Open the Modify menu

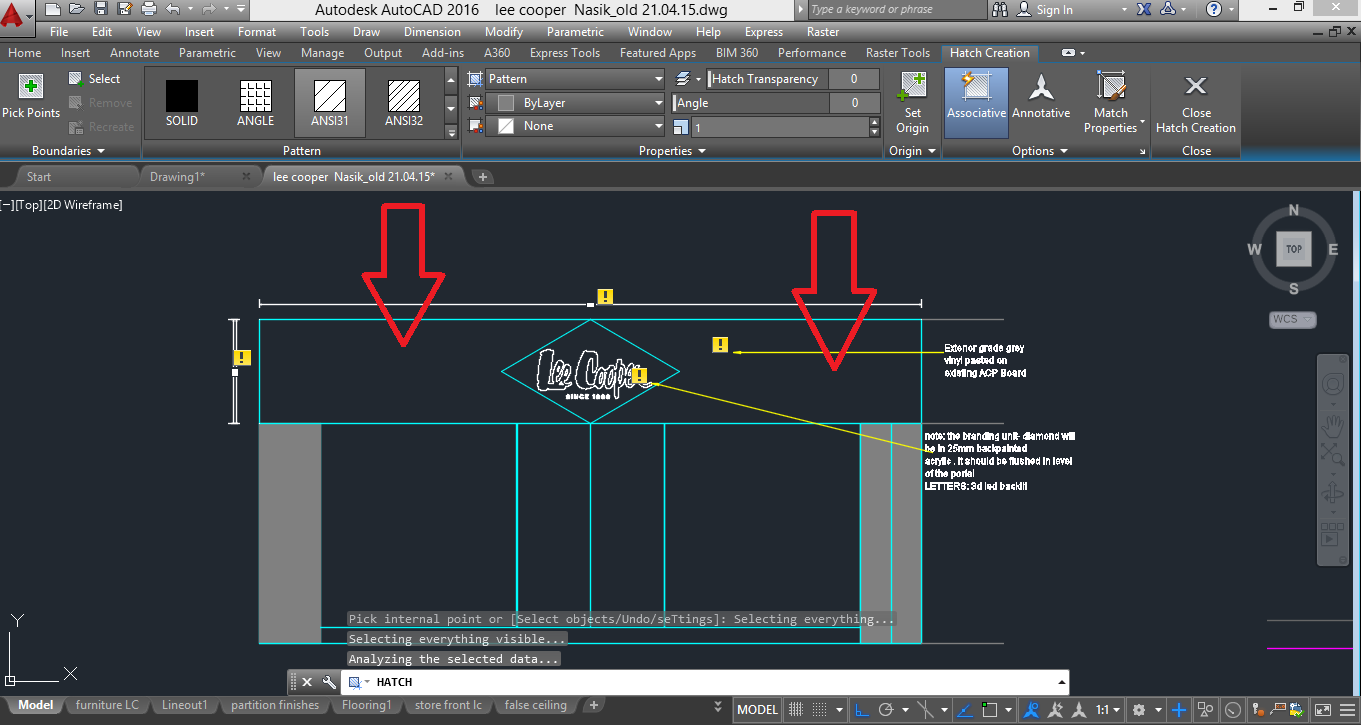tap(504, 32)
